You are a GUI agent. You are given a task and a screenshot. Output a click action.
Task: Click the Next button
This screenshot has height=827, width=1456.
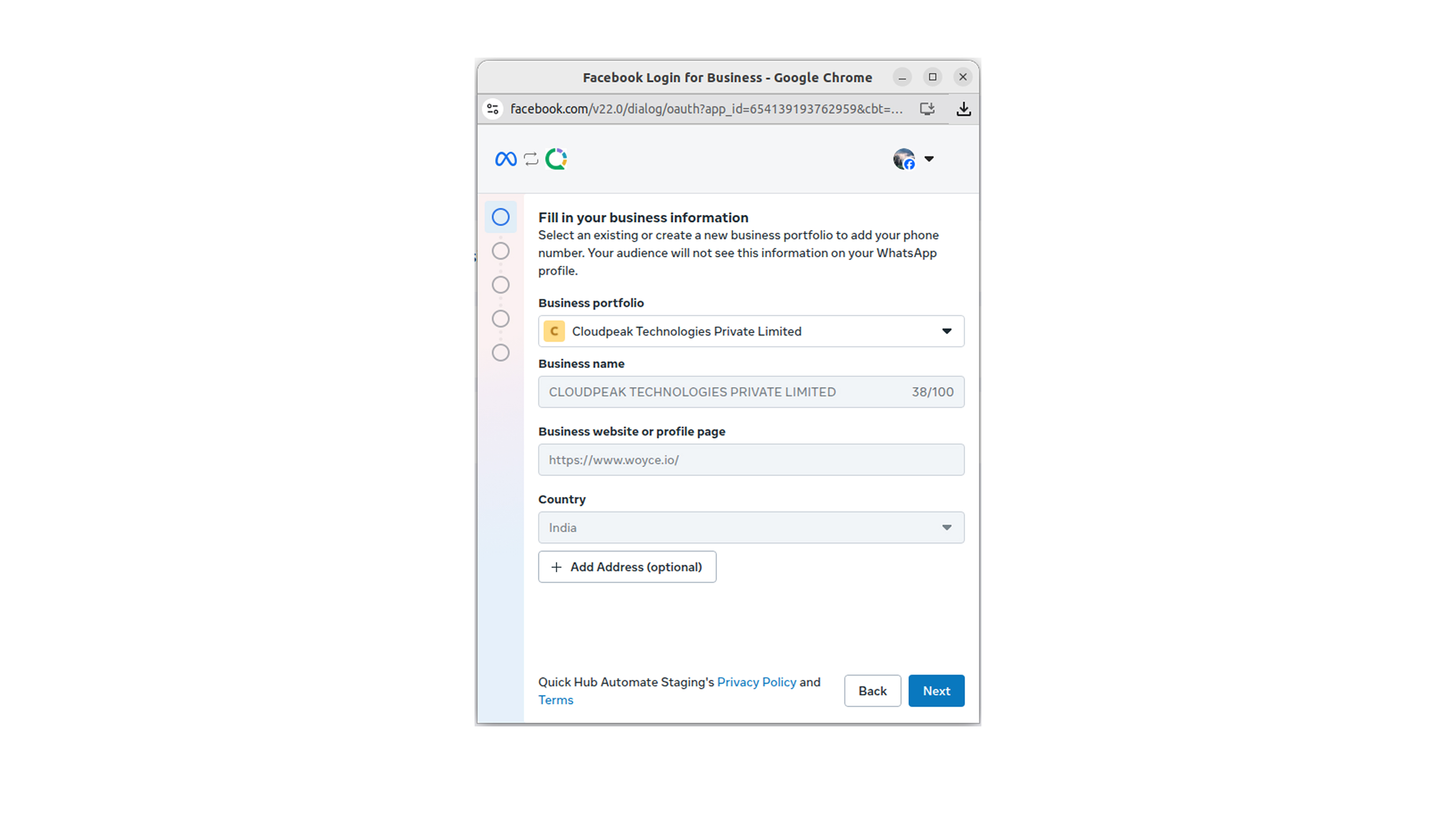(x=936, y=691)
